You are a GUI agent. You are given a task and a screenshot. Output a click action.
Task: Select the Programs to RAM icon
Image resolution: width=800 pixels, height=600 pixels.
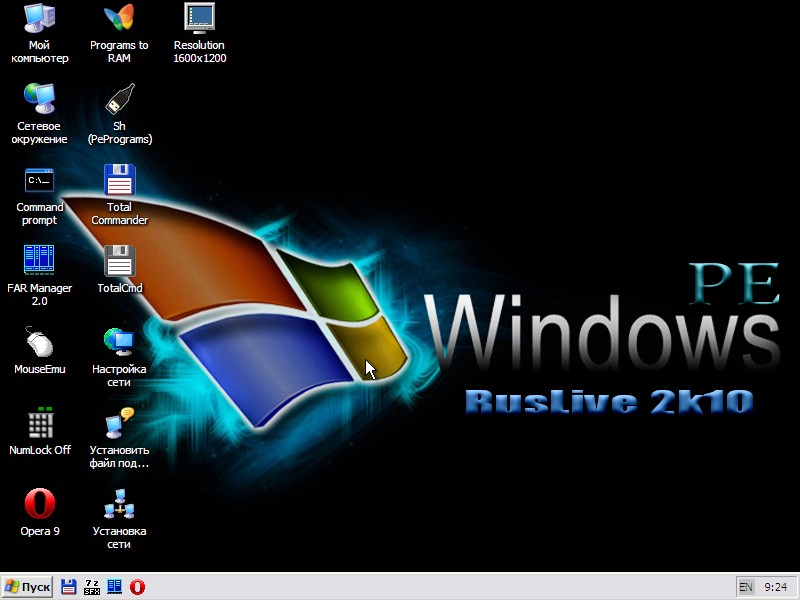click(119, 33)
